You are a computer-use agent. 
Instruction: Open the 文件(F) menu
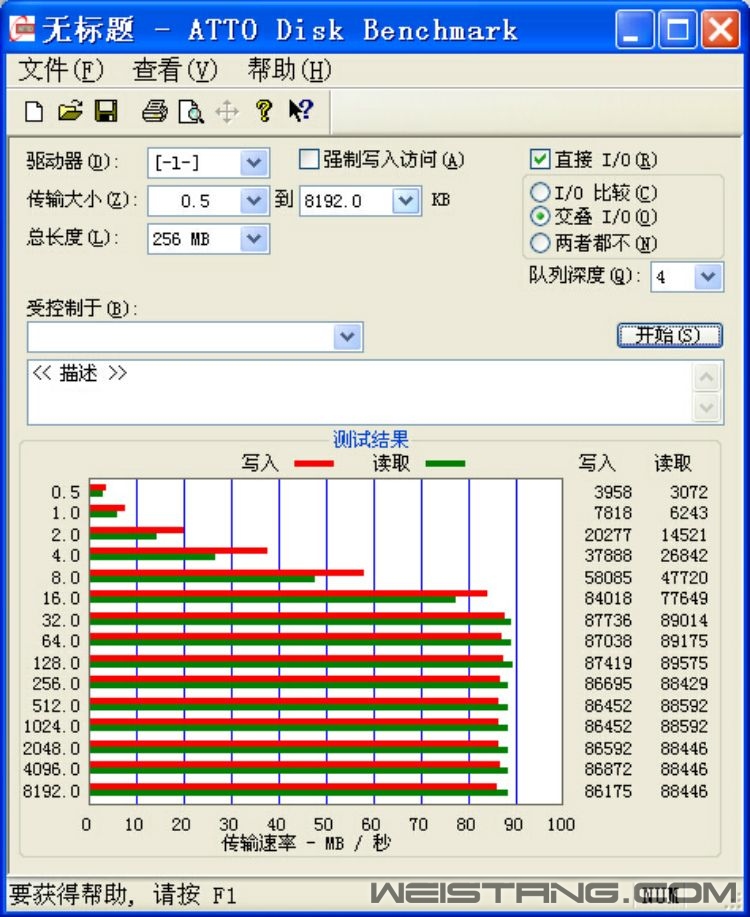coord(61,70)
